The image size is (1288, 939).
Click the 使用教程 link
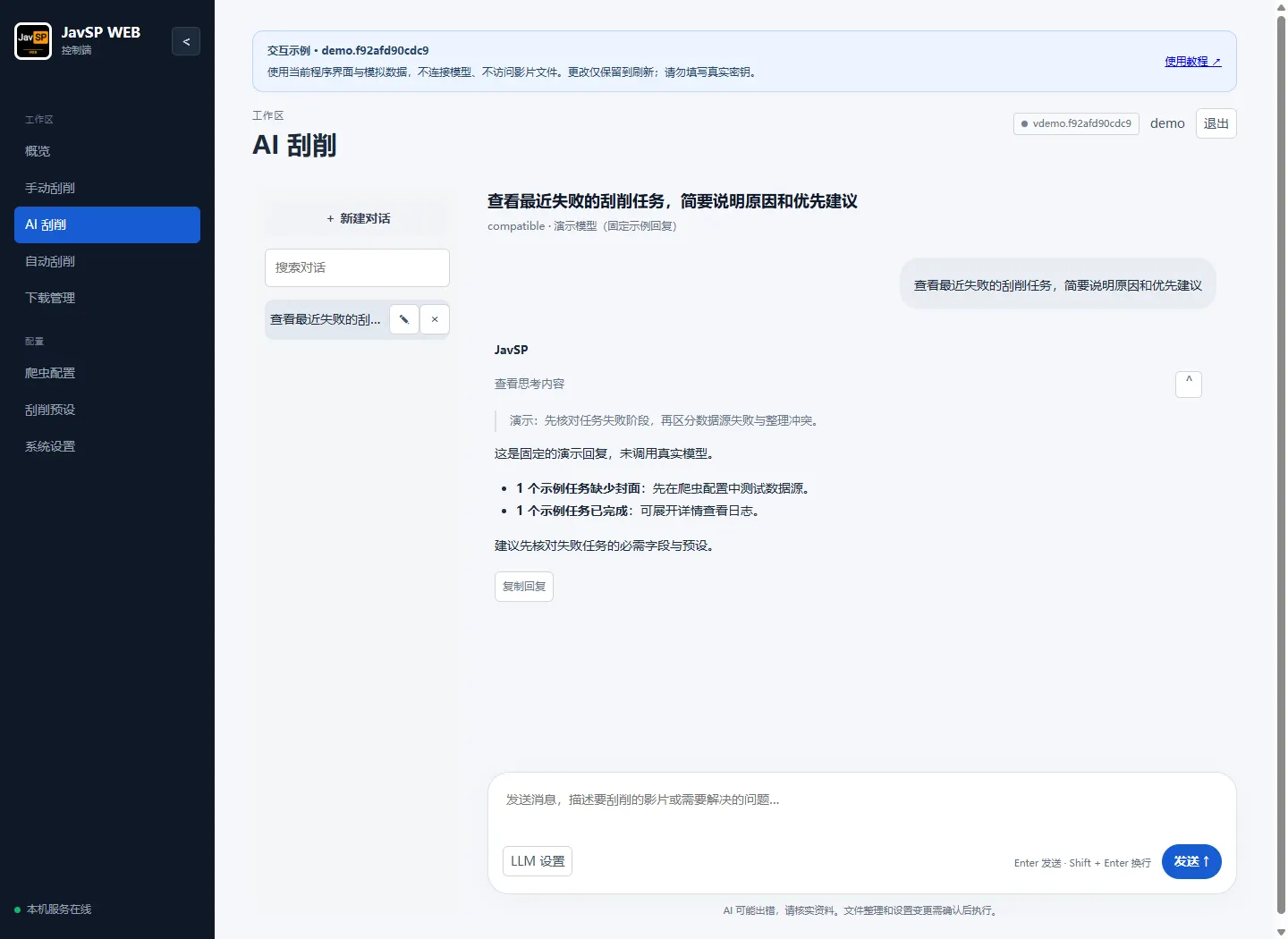[1192, 62]
